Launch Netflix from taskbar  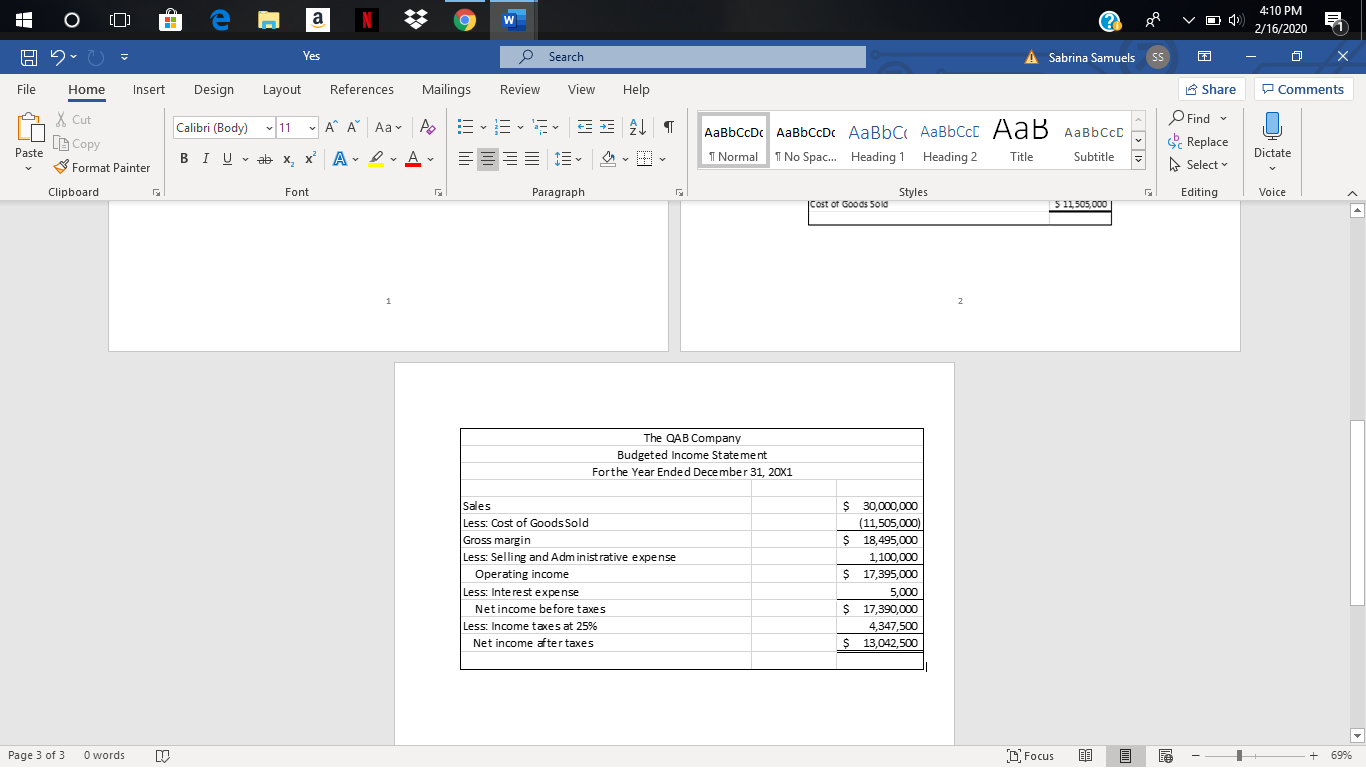[367, 19]
